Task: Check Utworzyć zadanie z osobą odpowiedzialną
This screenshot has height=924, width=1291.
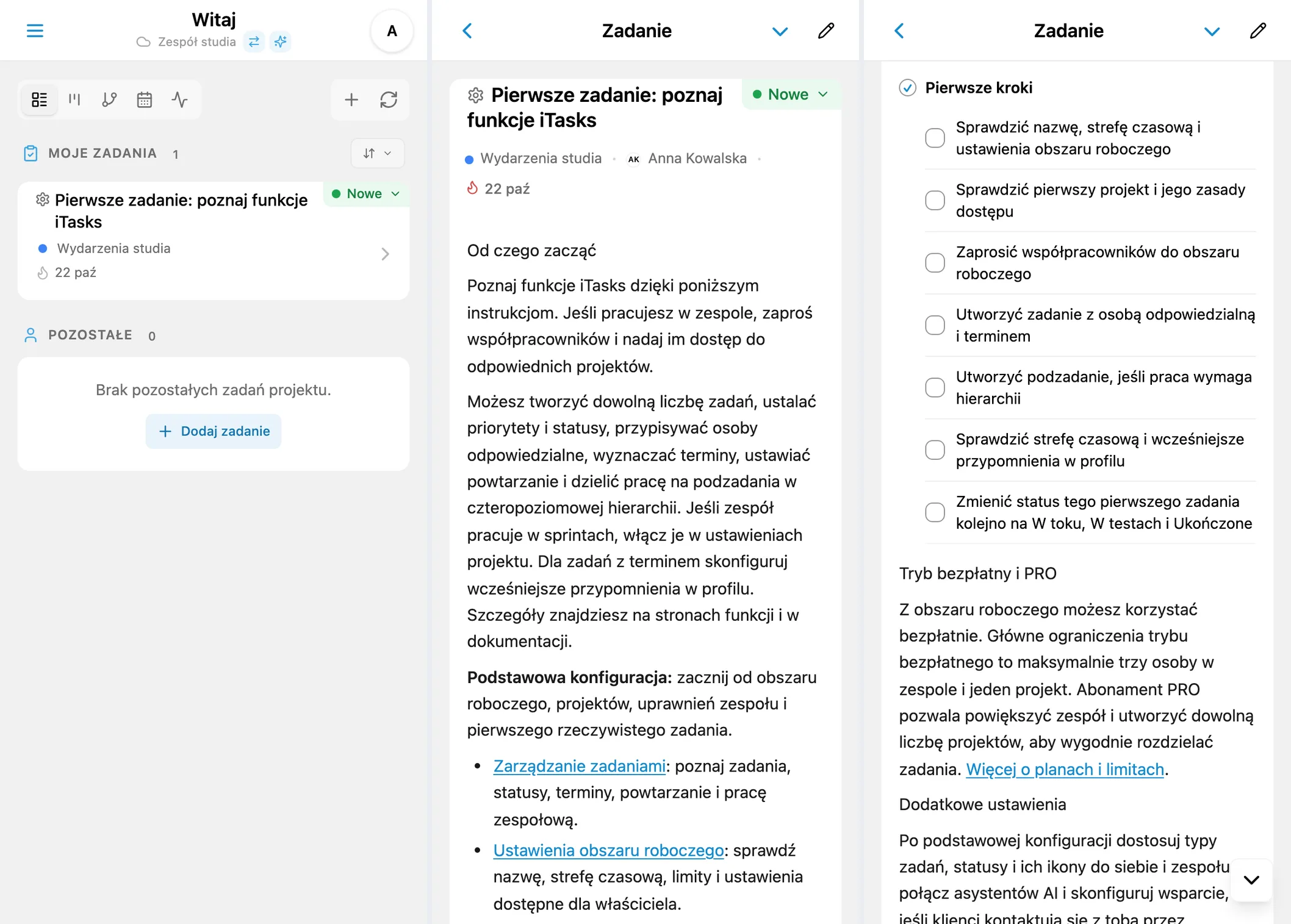Action: click(x=935, y=325)
